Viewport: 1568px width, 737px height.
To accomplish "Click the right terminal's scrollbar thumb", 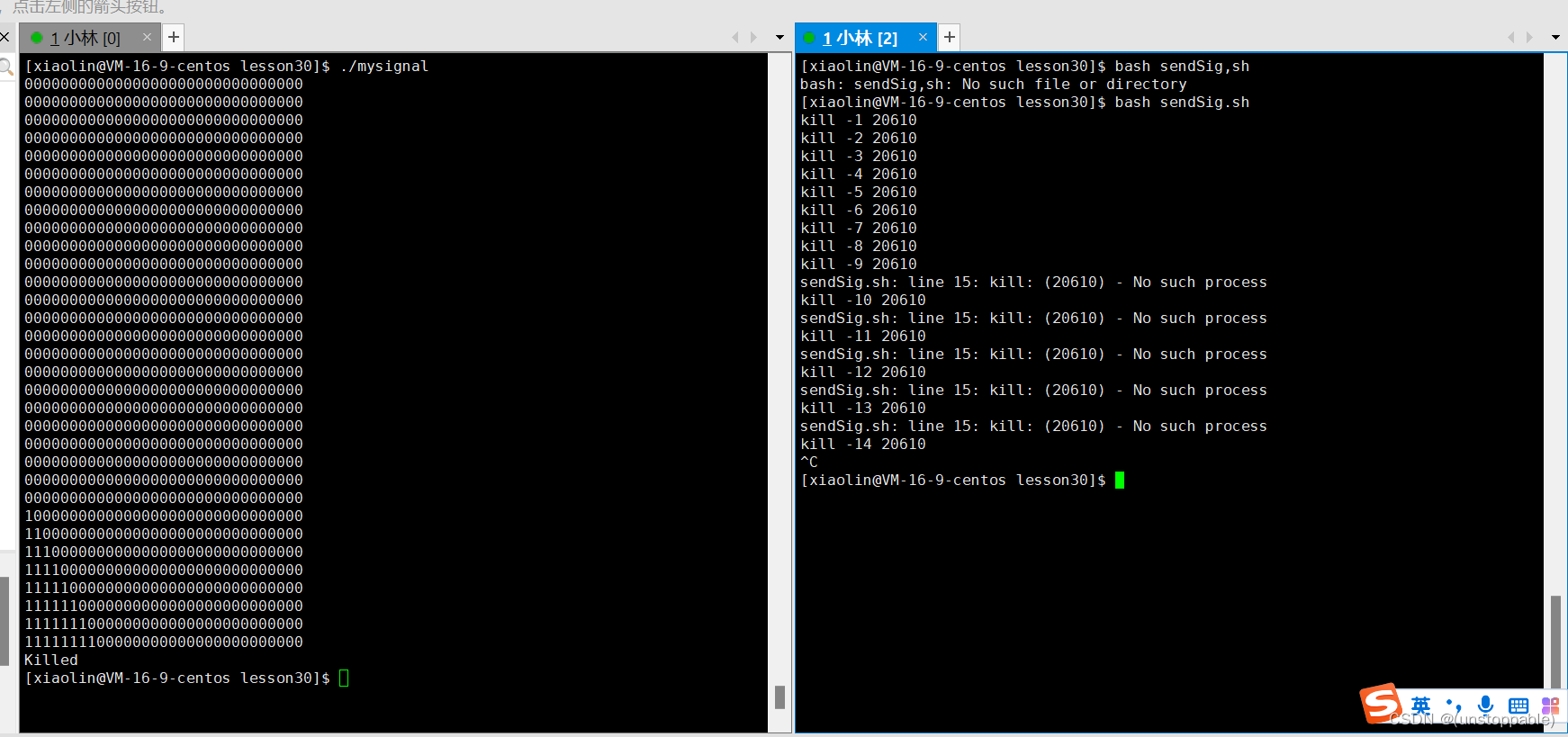I will (x=1555, y=641).
